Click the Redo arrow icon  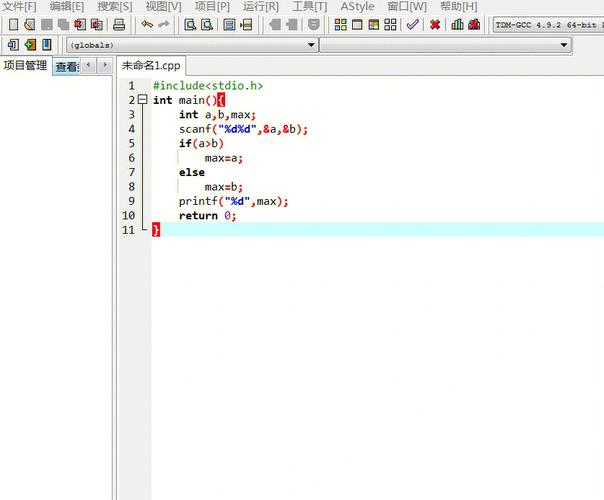tap(164, 25)
